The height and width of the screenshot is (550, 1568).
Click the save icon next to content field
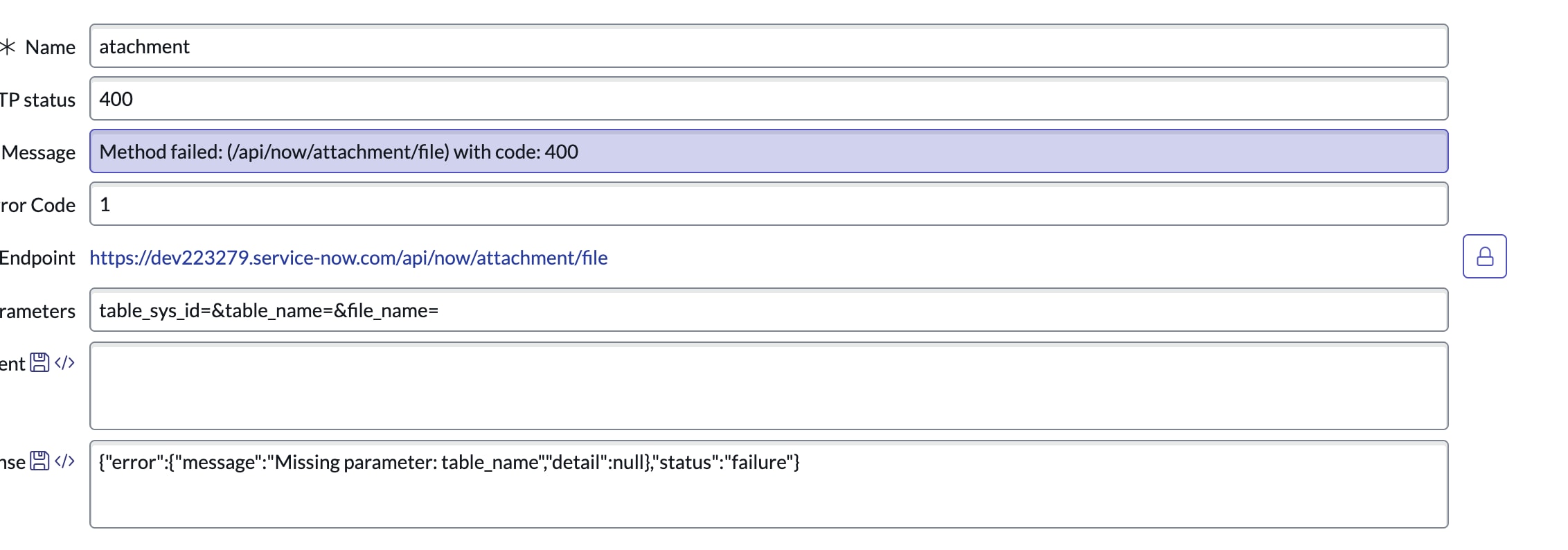[40, 361]
